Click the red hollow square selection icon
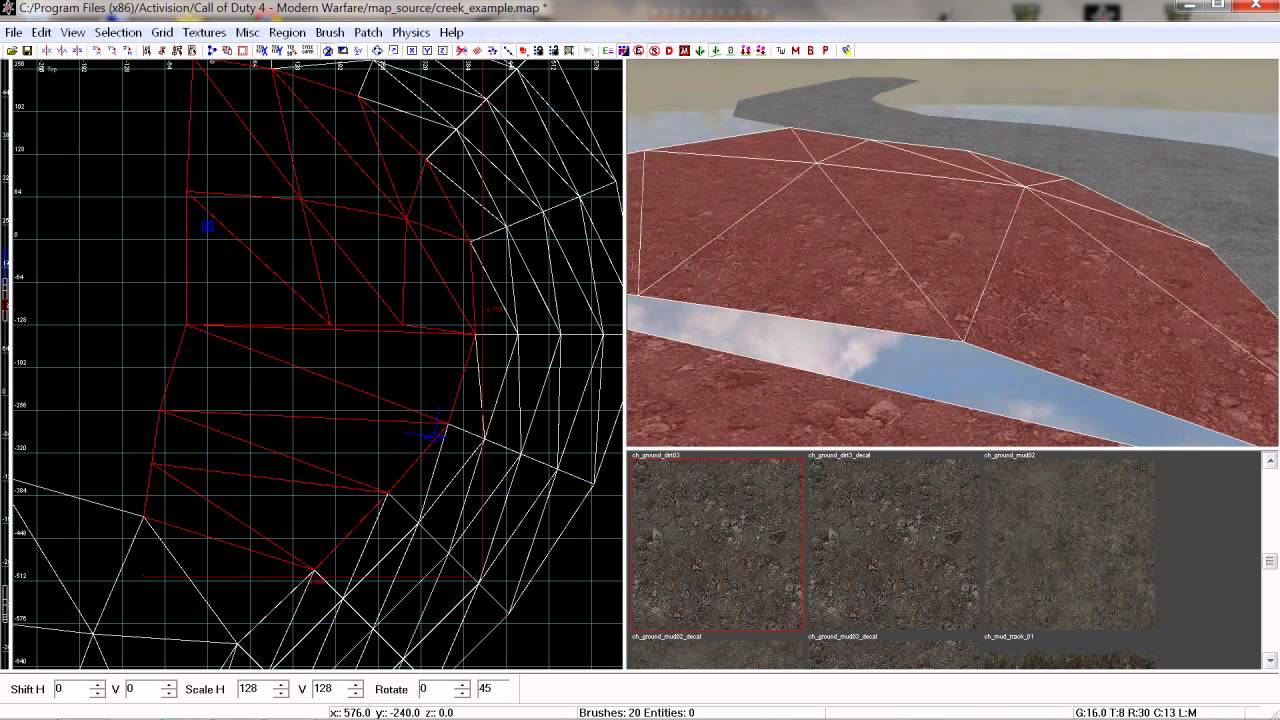The width and height of the screenshot is (1280, 720). coord(243,50)
